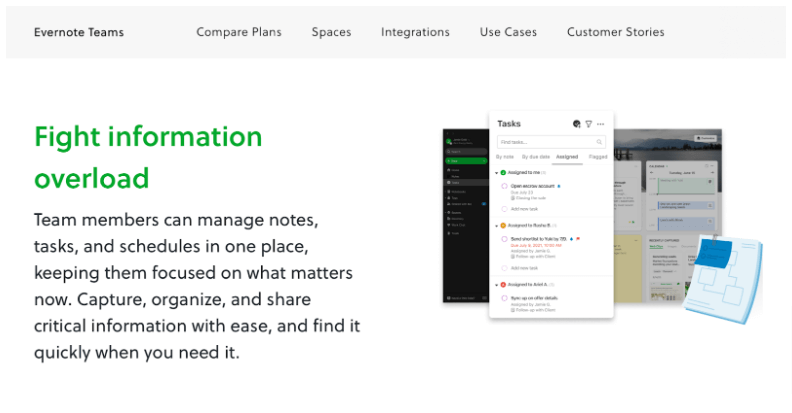The height and width of the screenshot is (413, 792).
Task: Click the green avatar beside Assigned to me
Action: 503,173
